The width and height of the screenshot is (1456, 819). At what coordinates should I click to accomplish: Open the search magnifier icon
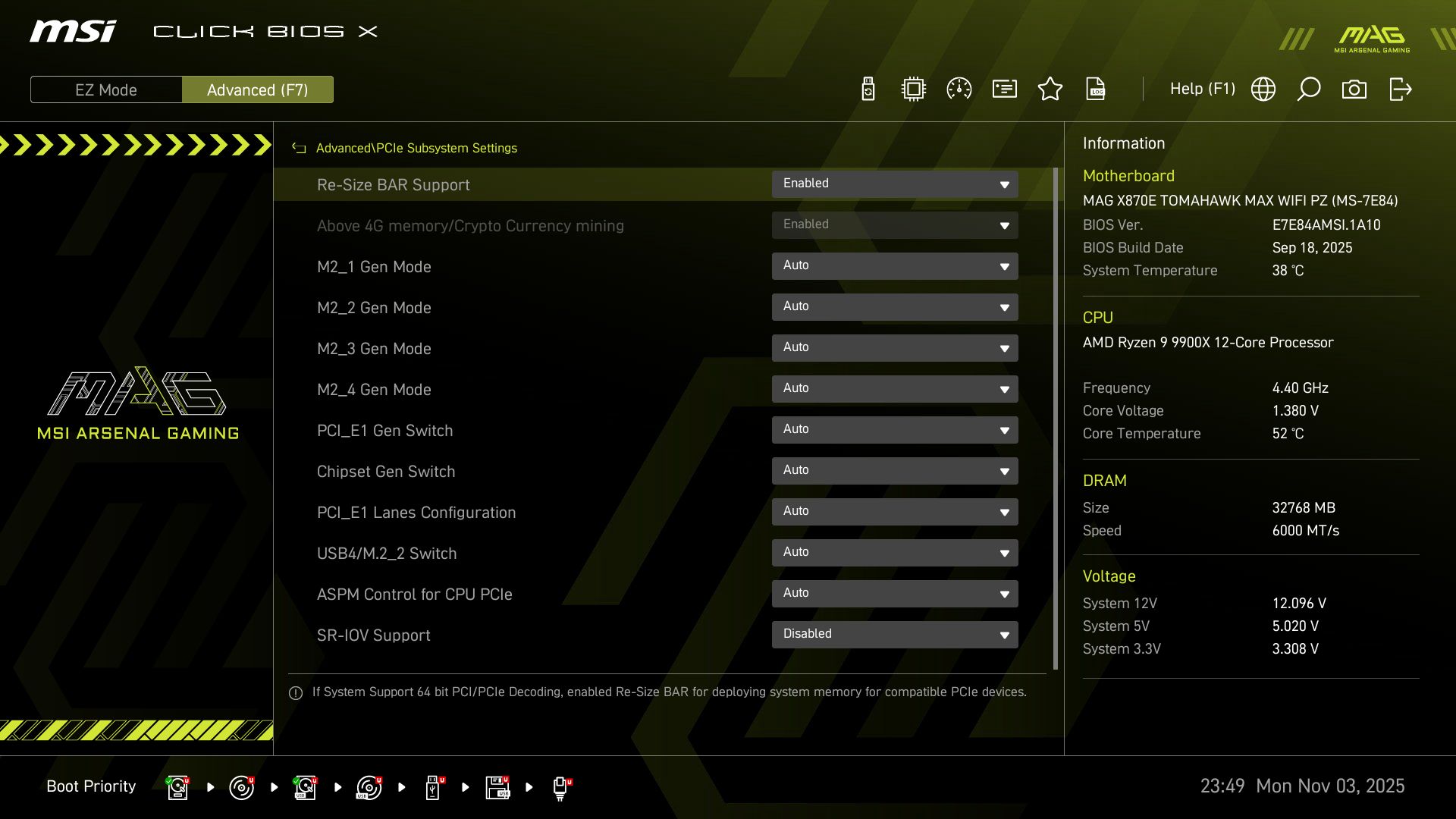pyautogui.click(x=1308, y=89)
